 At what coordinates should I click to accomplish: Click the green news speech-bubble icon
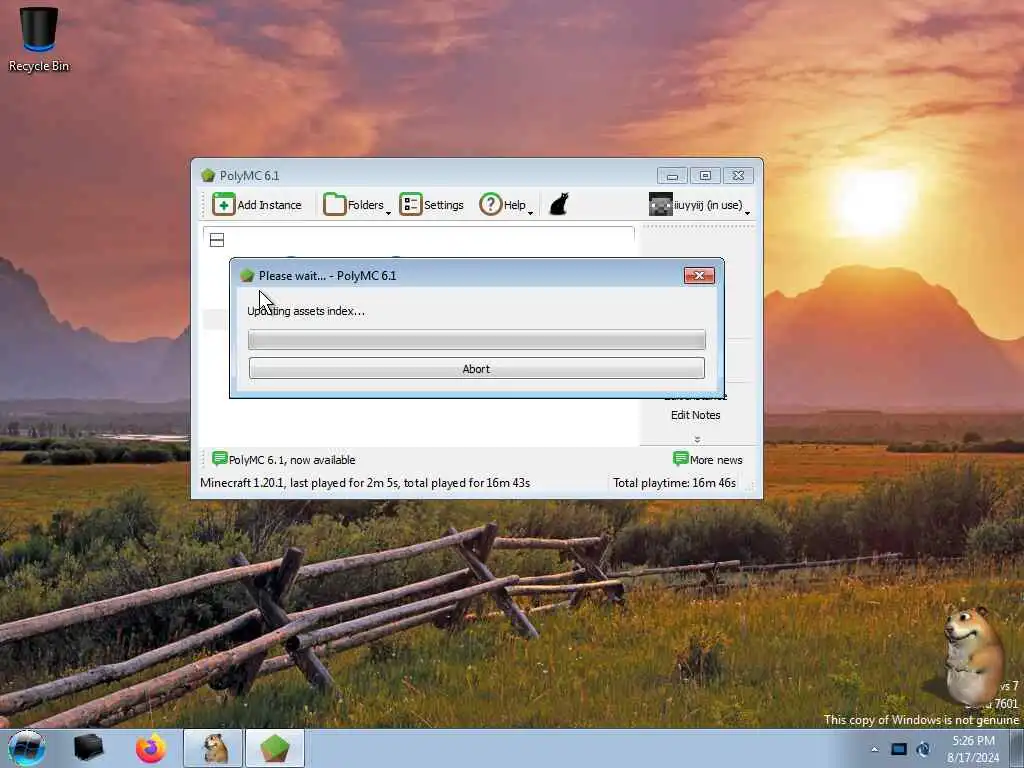[x=219, y=458]
